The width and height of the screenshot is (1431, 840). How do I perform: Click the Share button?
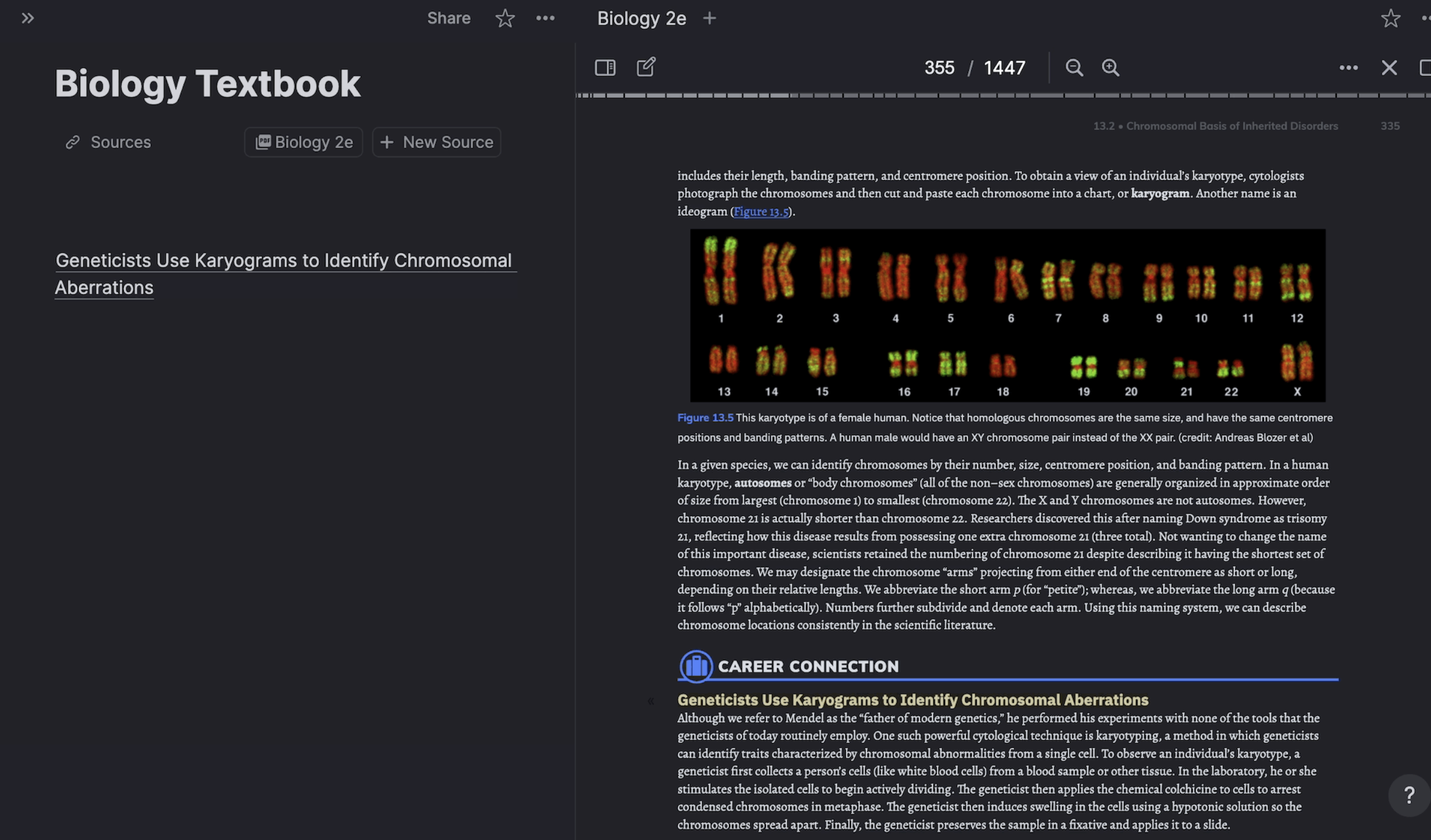pyautogui.click(x=448, y=18)
